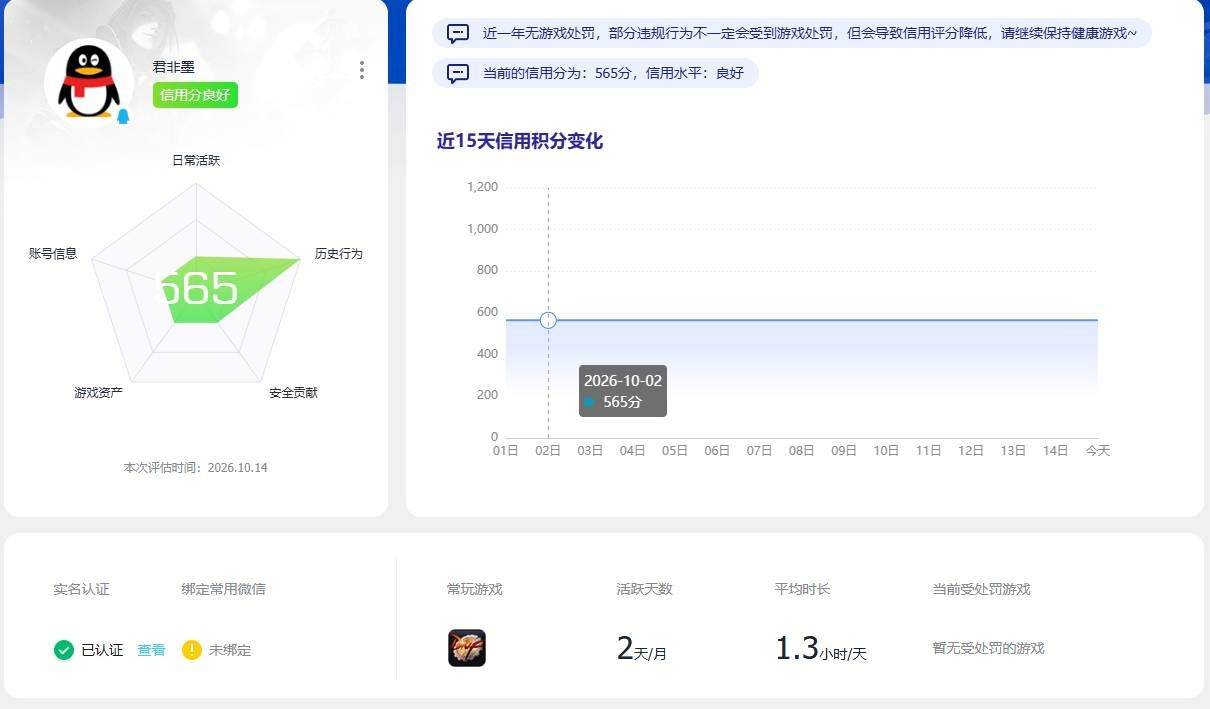The height and width of the screenshot is (709, 1210).
Task: Click the 565 score in the radar chart
Action: (198, 289)
